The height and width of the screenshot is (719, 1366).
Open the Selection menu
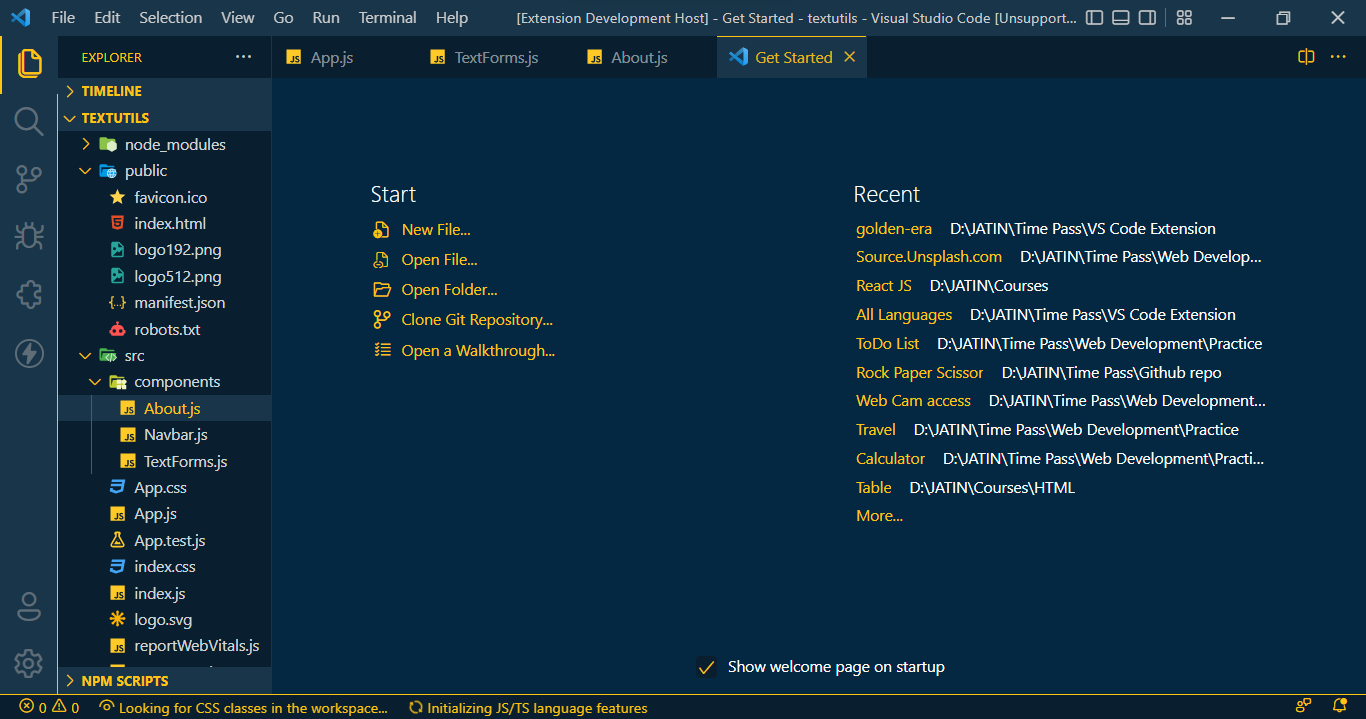tap(171, 18)
